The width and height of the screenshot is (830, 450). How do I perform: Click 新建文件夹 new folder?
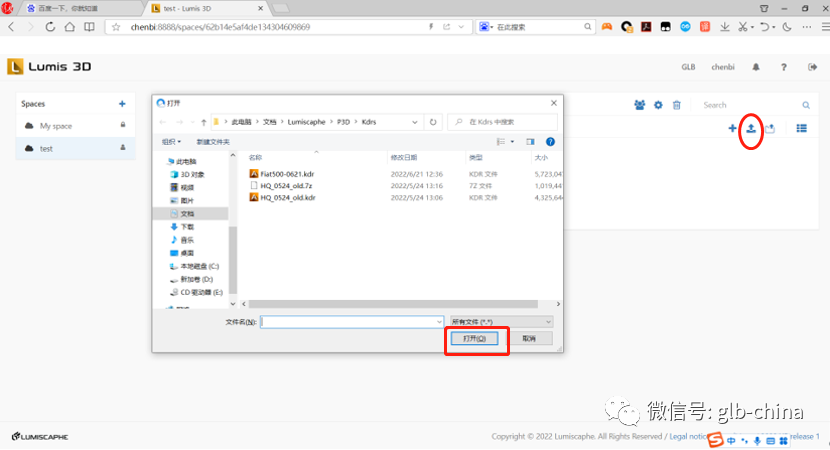[x=213, y=142]
